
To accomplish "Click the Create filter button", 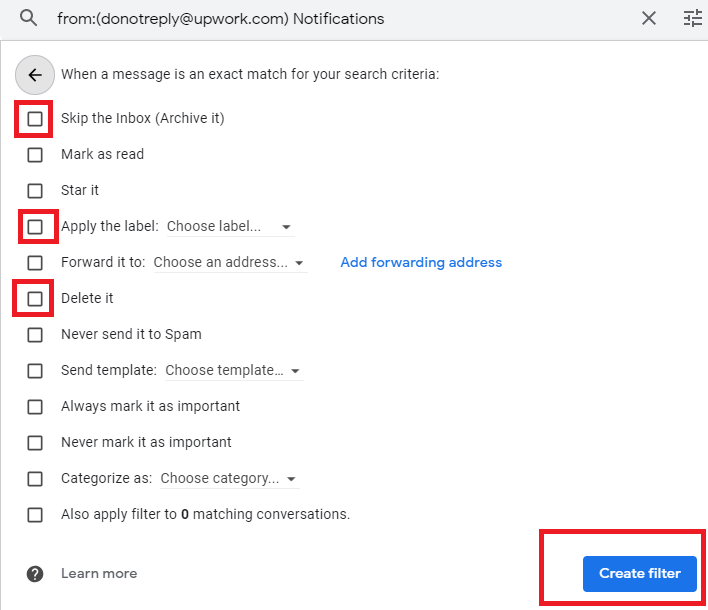I will 640,574.
